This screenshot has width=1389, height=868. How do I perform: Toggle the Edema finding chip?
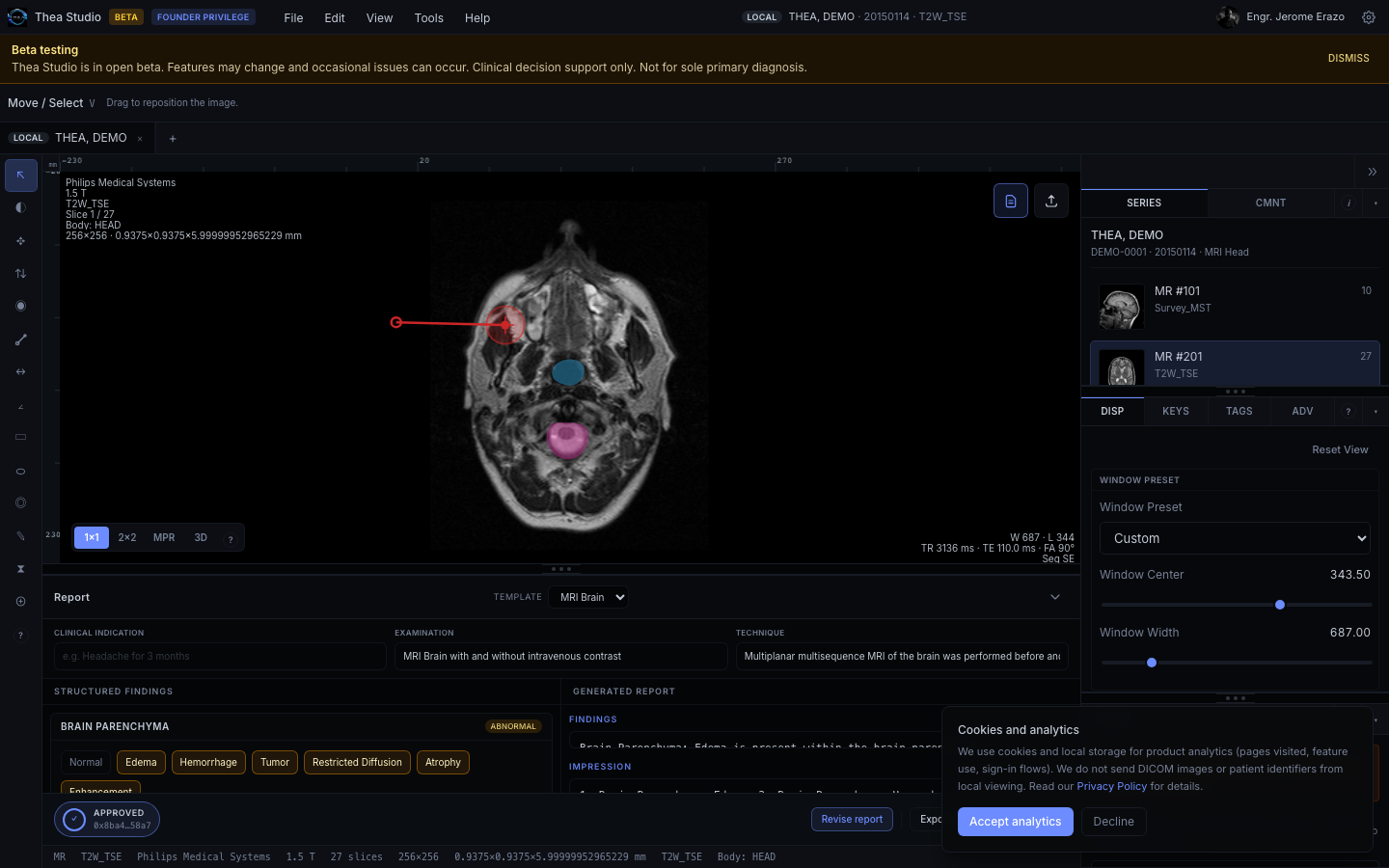click(141, 762)
